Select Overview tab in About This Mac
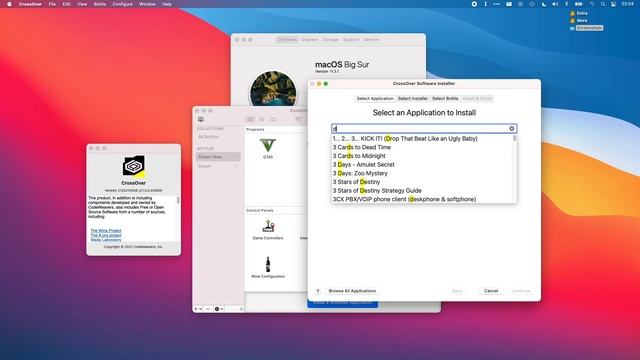640x360 pixels. pos(287,40)
